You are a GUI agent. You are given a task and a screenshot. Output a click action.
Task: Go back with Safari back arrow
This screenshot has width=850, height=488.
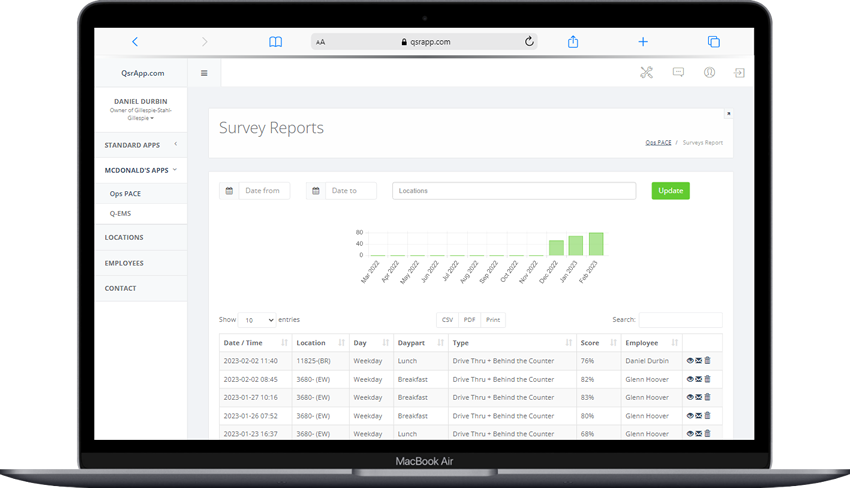coord(135,42)
